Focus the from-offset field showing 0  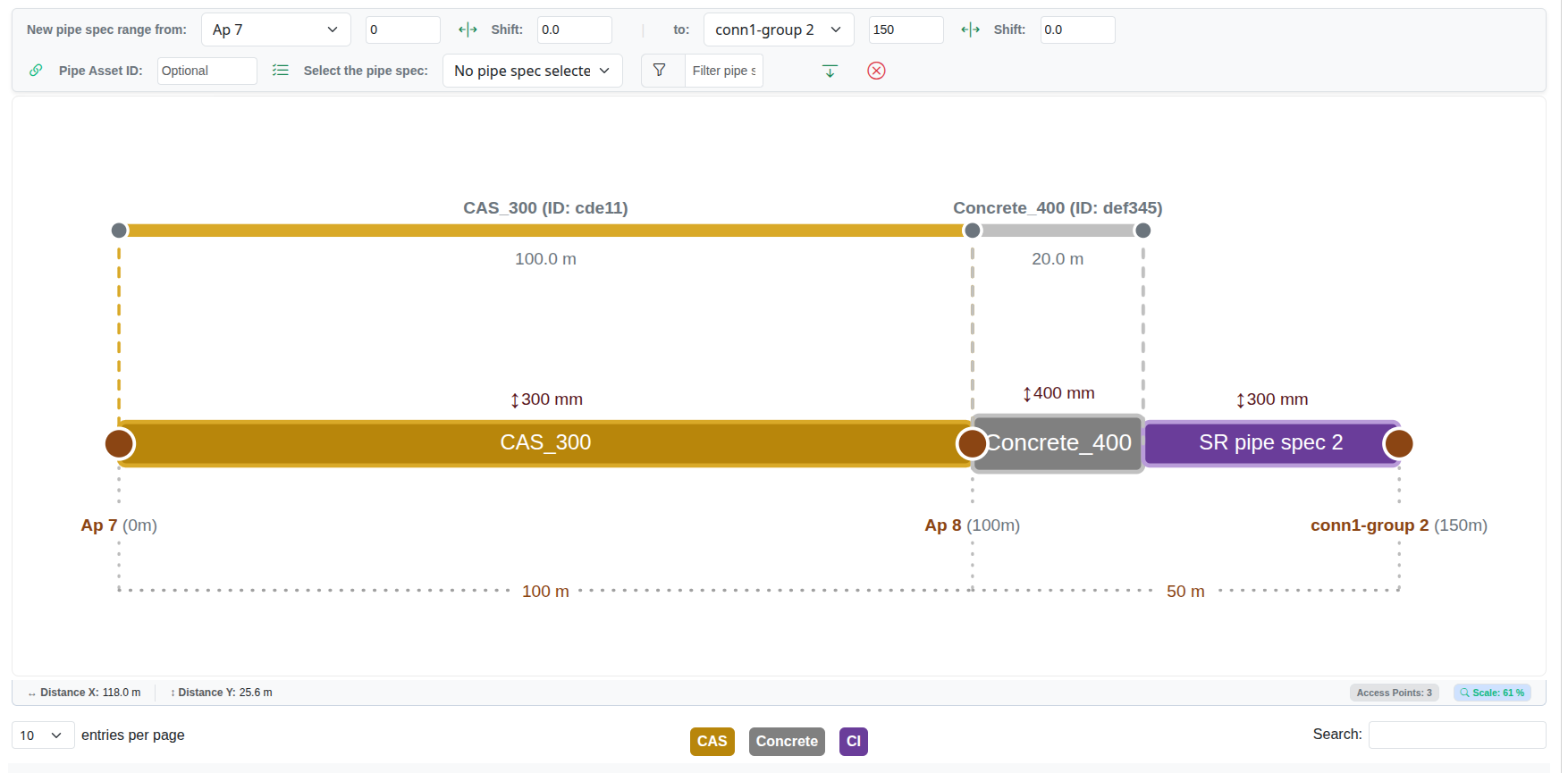coord(402,29)
